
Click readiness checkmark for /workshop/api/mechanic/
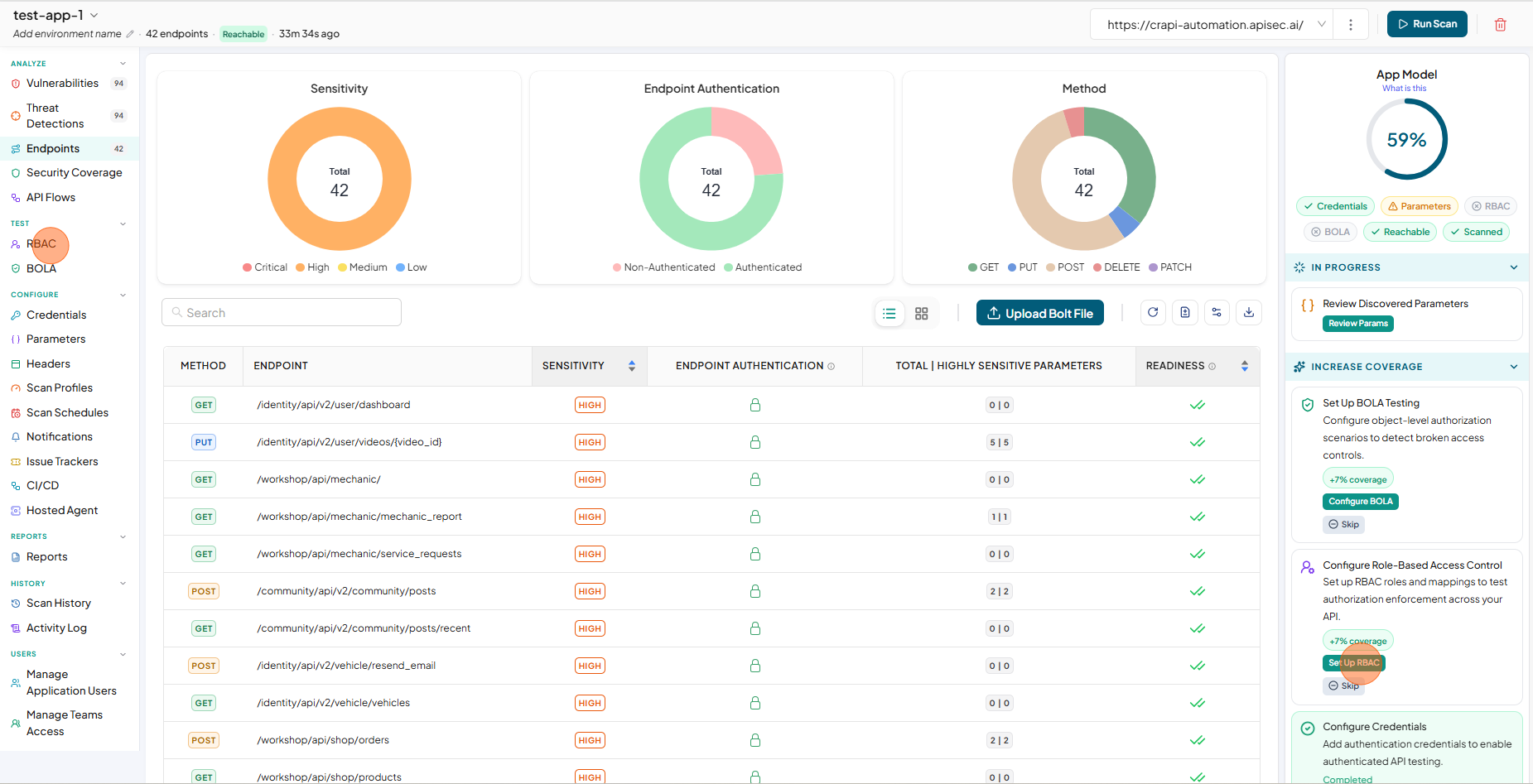point(1198,479)
